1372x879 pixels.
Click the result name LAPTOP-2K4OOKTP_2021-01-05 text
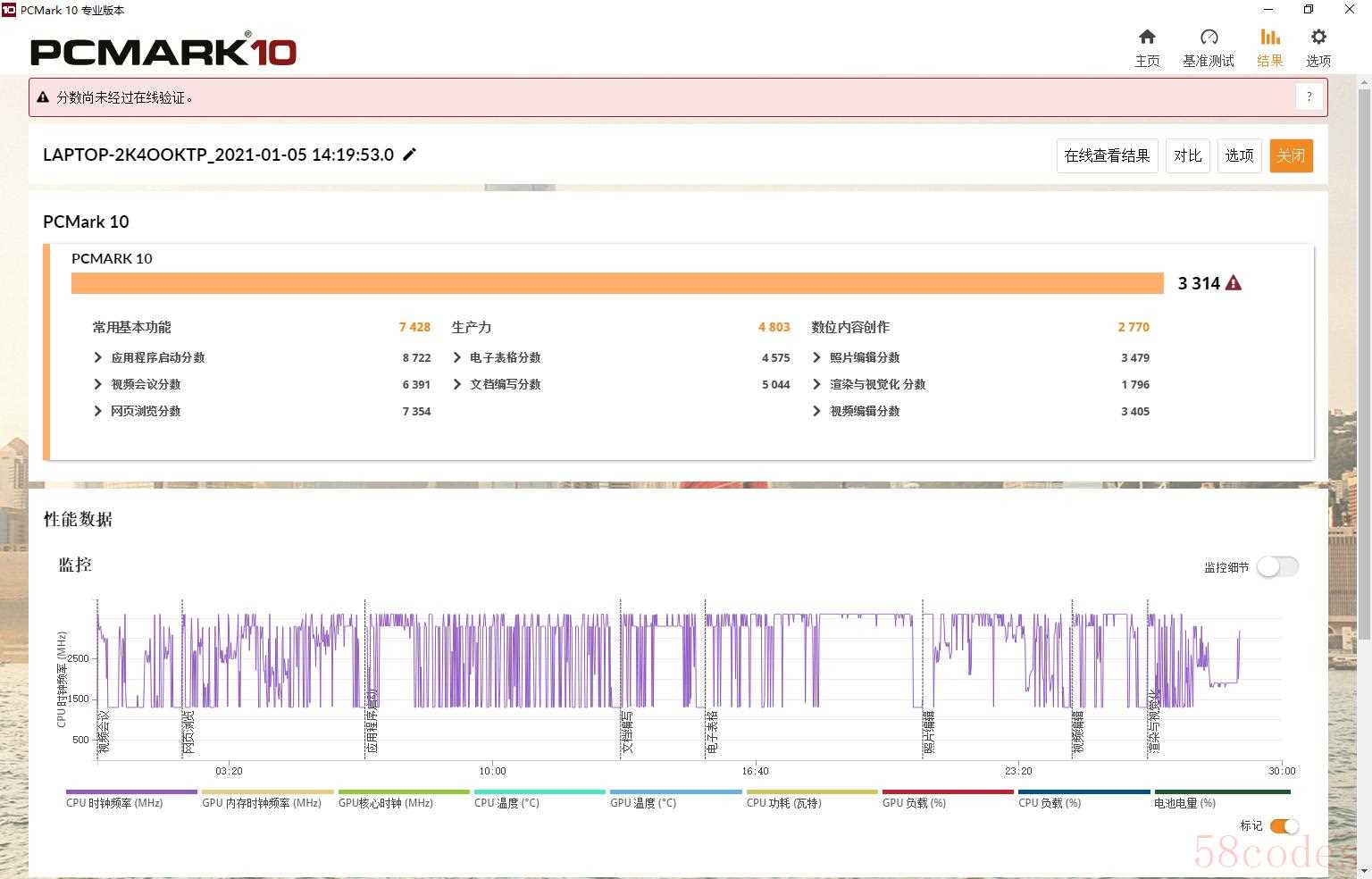218,155
